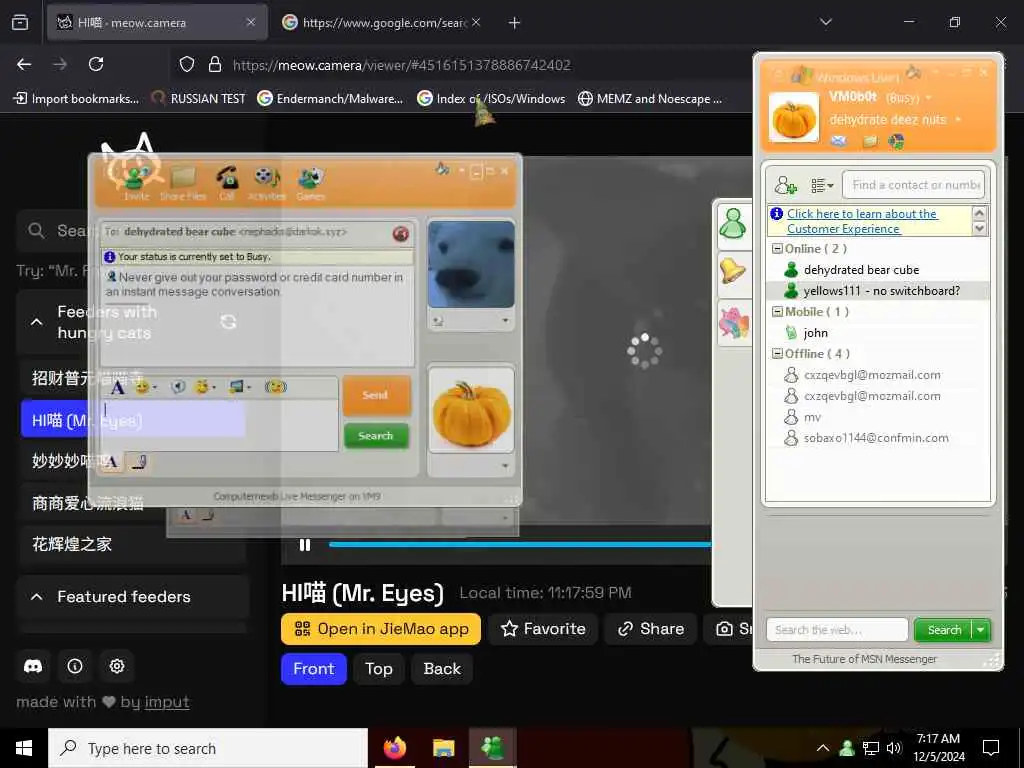Click notice scroll down arrow in Messenger
This screenshot has height=768, width=1024.
click(x=979, y=229)
